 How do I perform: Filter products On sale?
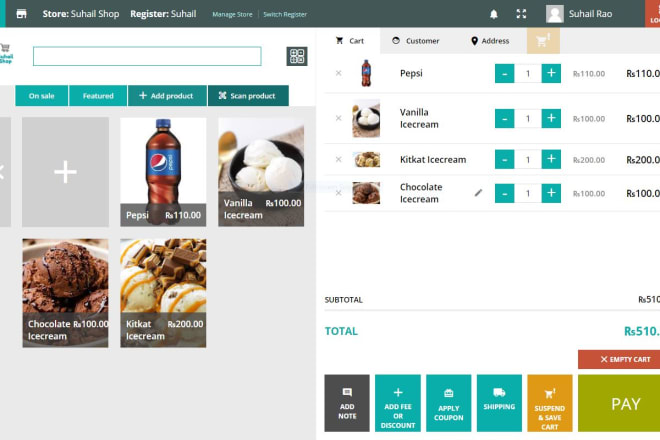(x=42, y=96)
